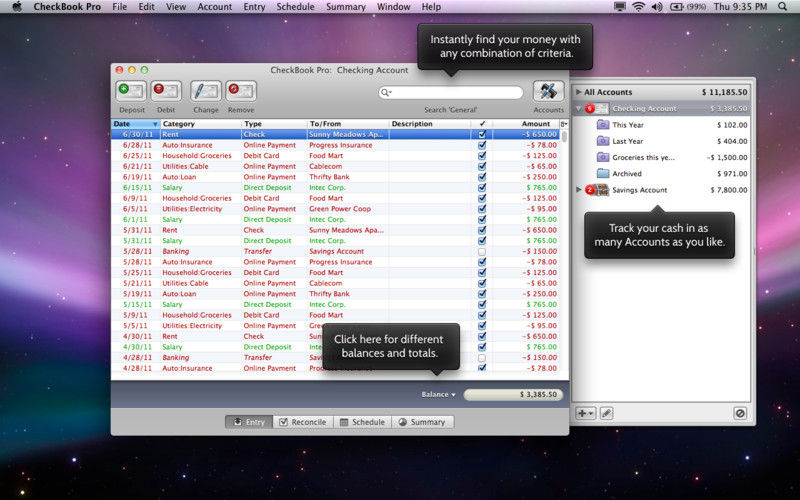Screen dimensions: 800x500
Task: Click the circle-slash remove button in drawer
Action: pyautogui.click(x=740, y=413)
